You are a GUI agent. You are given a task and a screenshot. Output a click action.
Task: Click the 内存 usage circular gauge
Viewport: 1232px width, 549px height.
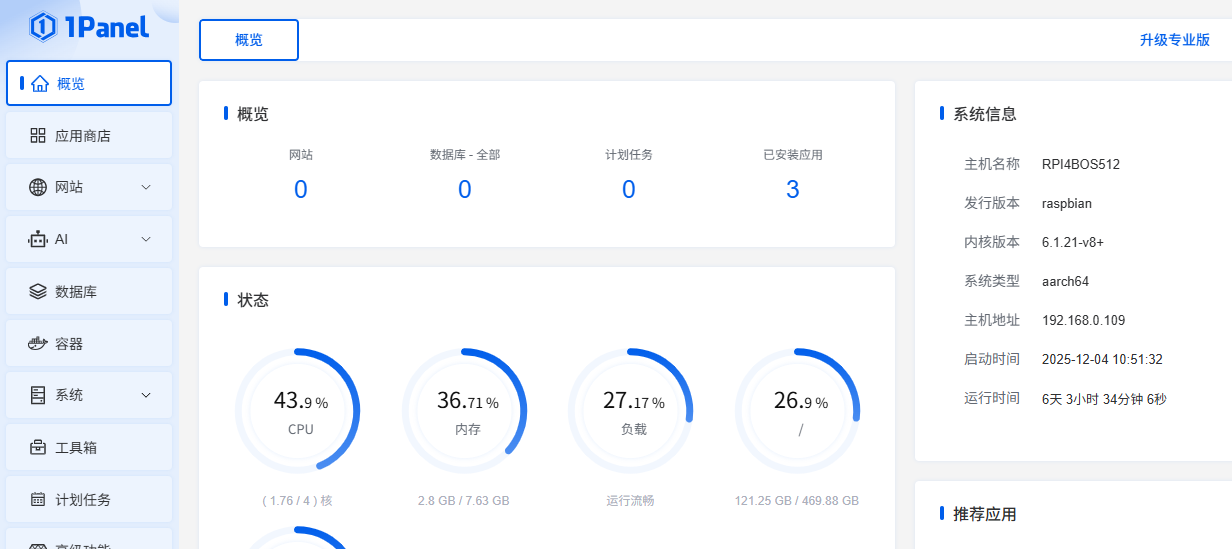(x=465, y=410)
